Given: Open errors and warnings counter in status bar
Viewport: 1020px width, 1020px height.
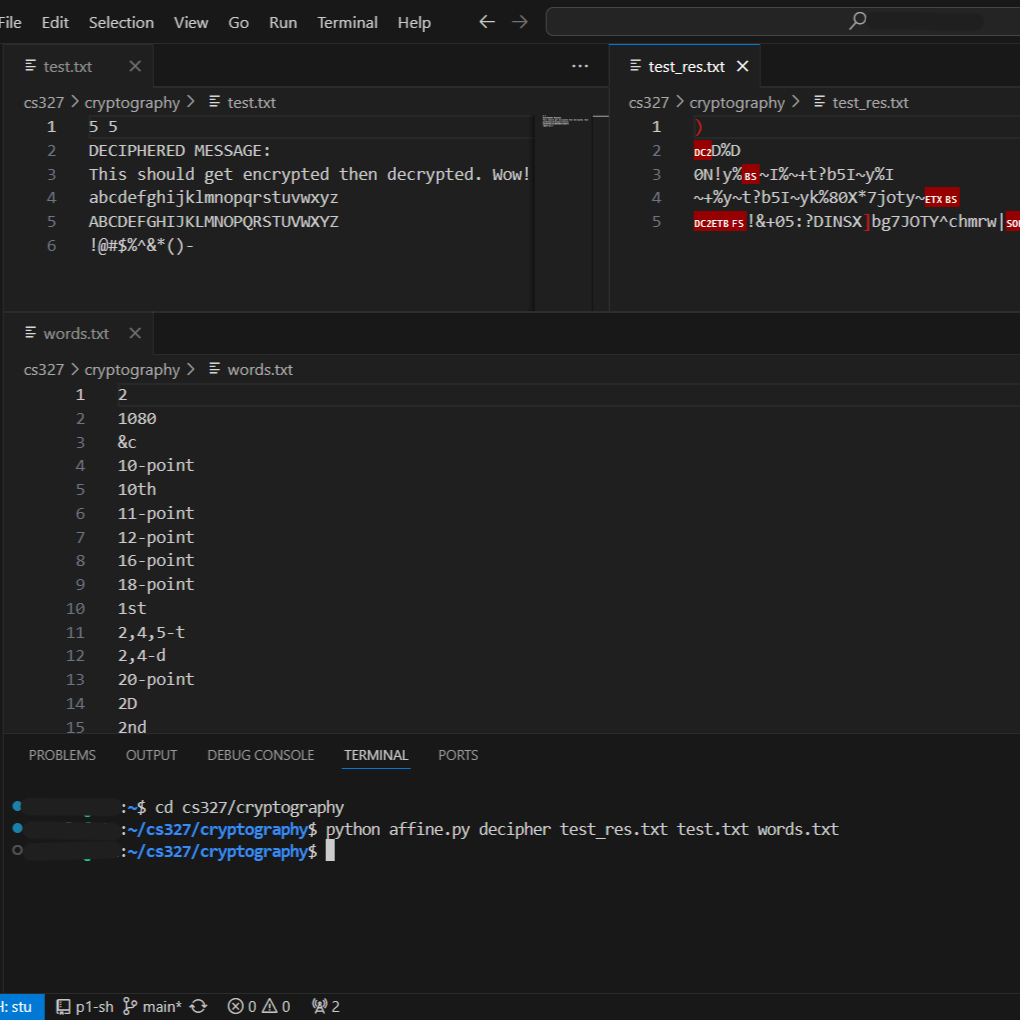Looking at the screenshot, I should [258, 1006].
